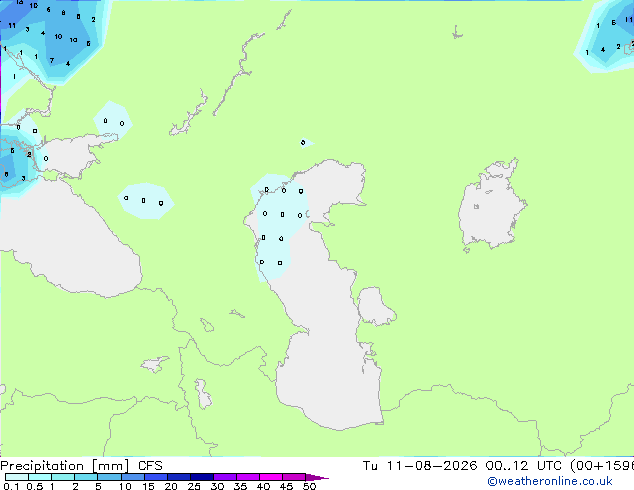Select the 25–30 mm legend swatch
Viewport: 634px width, 490px height.
pos(201,477)
